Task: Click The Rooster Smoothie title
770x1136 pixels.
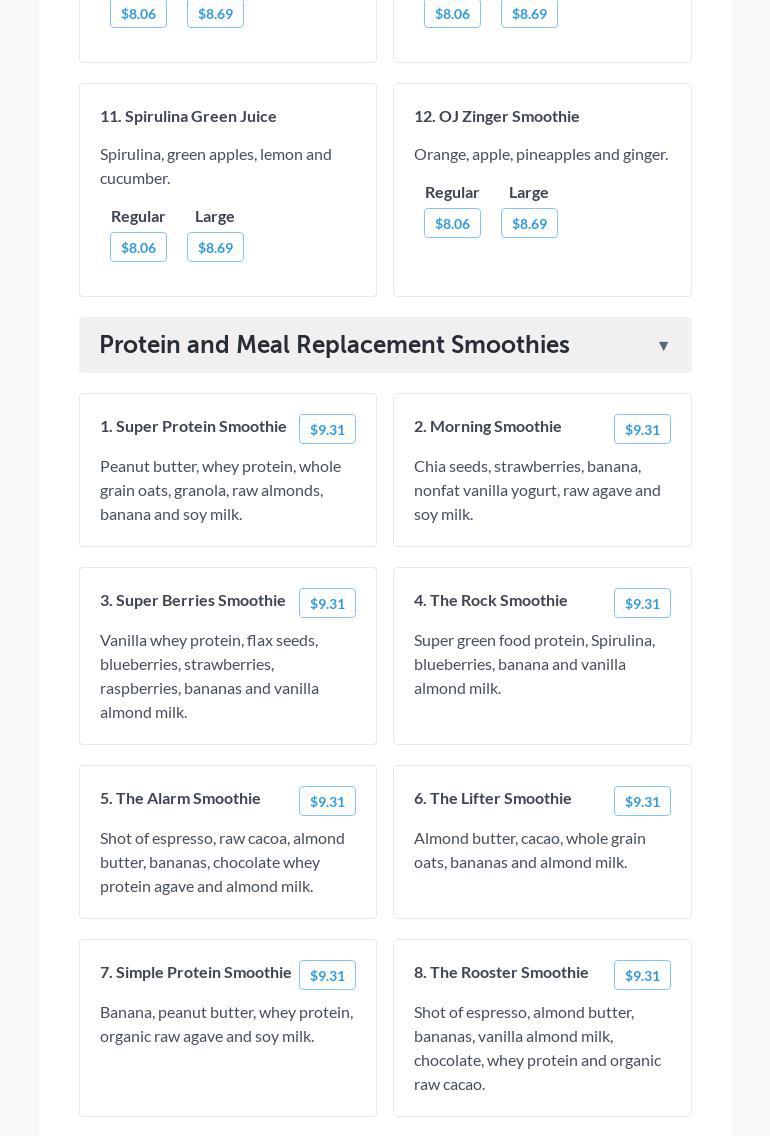Action: pyautogui.click(x=501, y=972)
